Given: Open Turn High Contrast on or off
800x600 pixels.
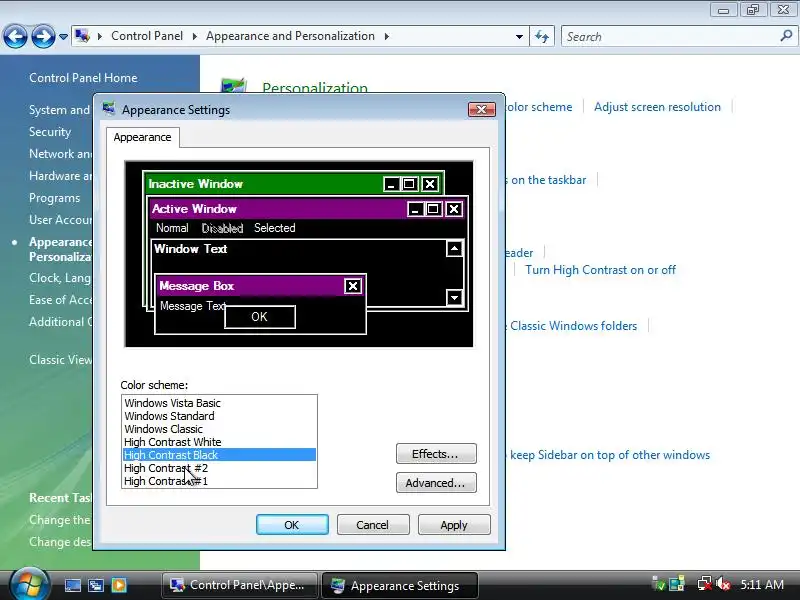Looking at the screenshot, I should point(601,270).
